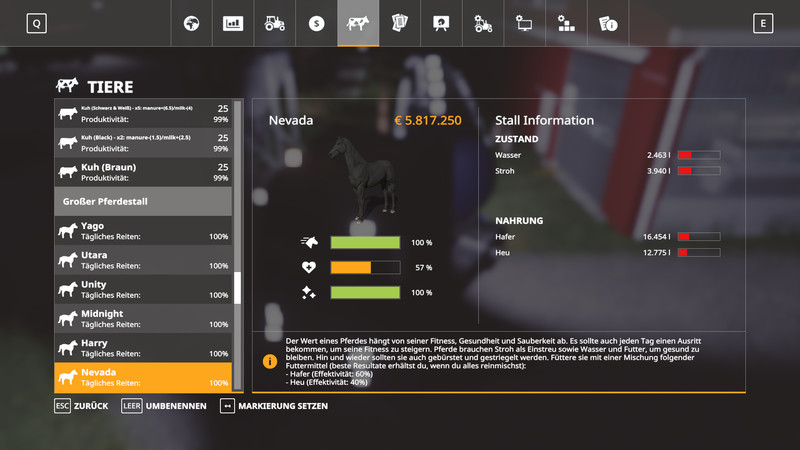Select horse Yago in the list
Image resolution: width=800 pixels, height=450 pixels.
[143, 231]
